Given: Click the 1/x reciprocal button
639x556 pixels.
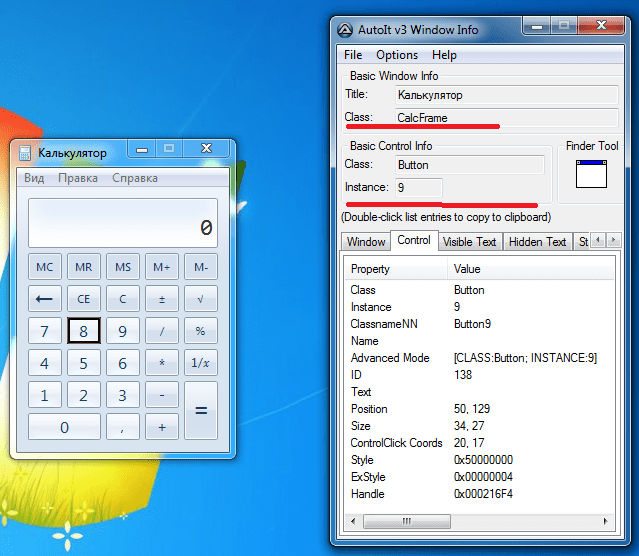Looking at the screenshot, I should 201,363.
